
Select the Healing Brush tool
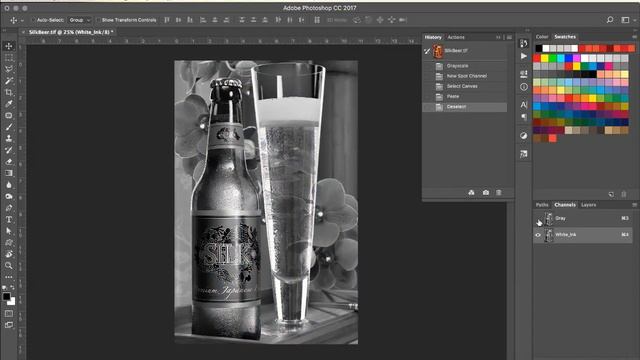click(x=9, y=116)
